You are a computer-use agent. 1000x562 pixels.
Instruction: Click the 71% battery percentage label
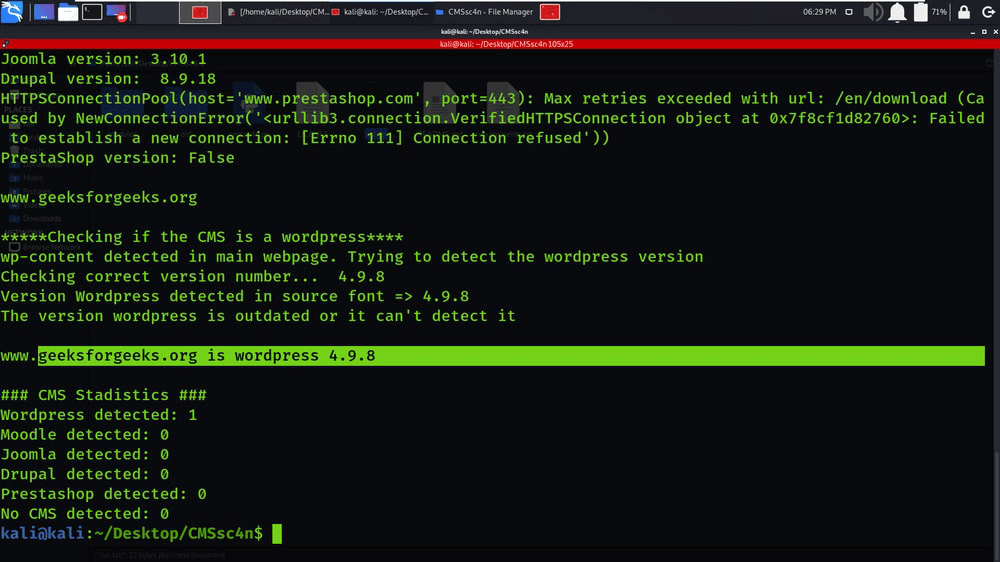click(x=939, y=12)
